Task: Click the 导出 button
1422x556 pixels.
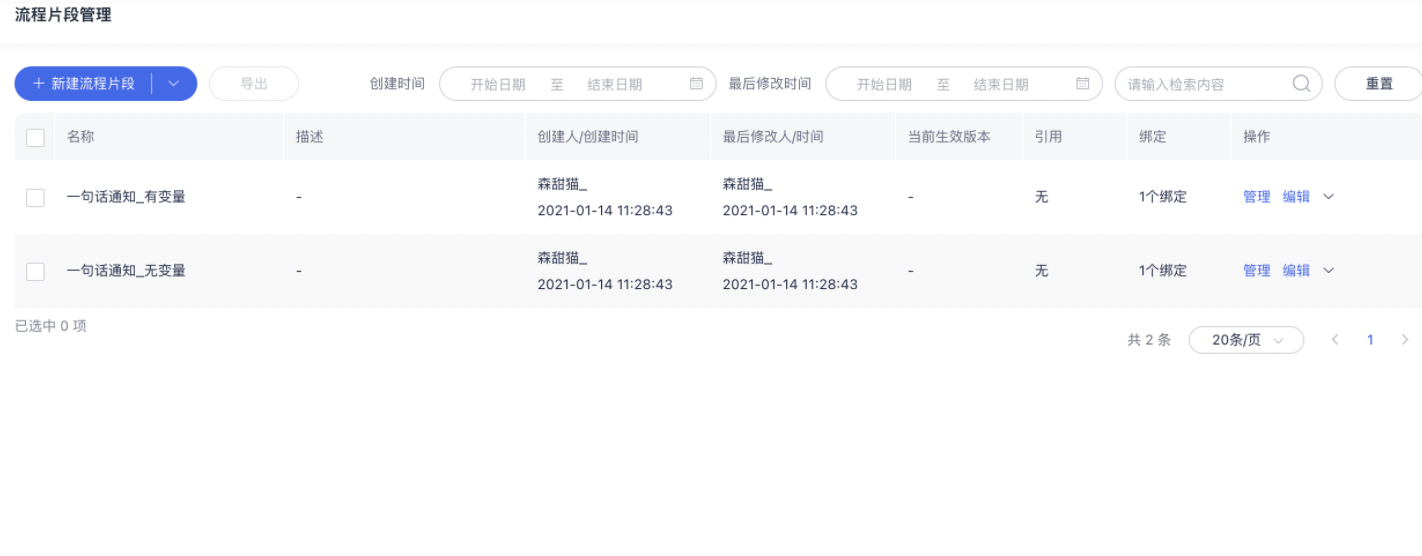Action: [254, 84]
